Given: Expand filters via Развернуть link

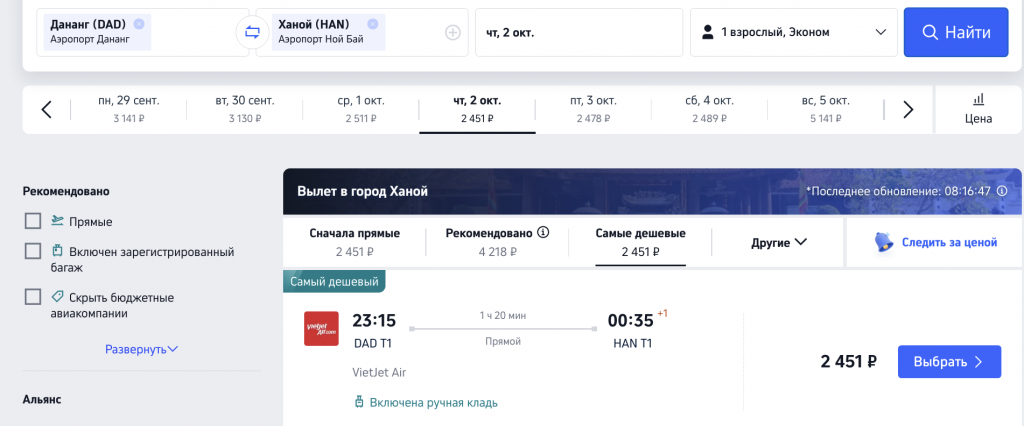Looking at the screenshot, I should click(x=142, y=350).
